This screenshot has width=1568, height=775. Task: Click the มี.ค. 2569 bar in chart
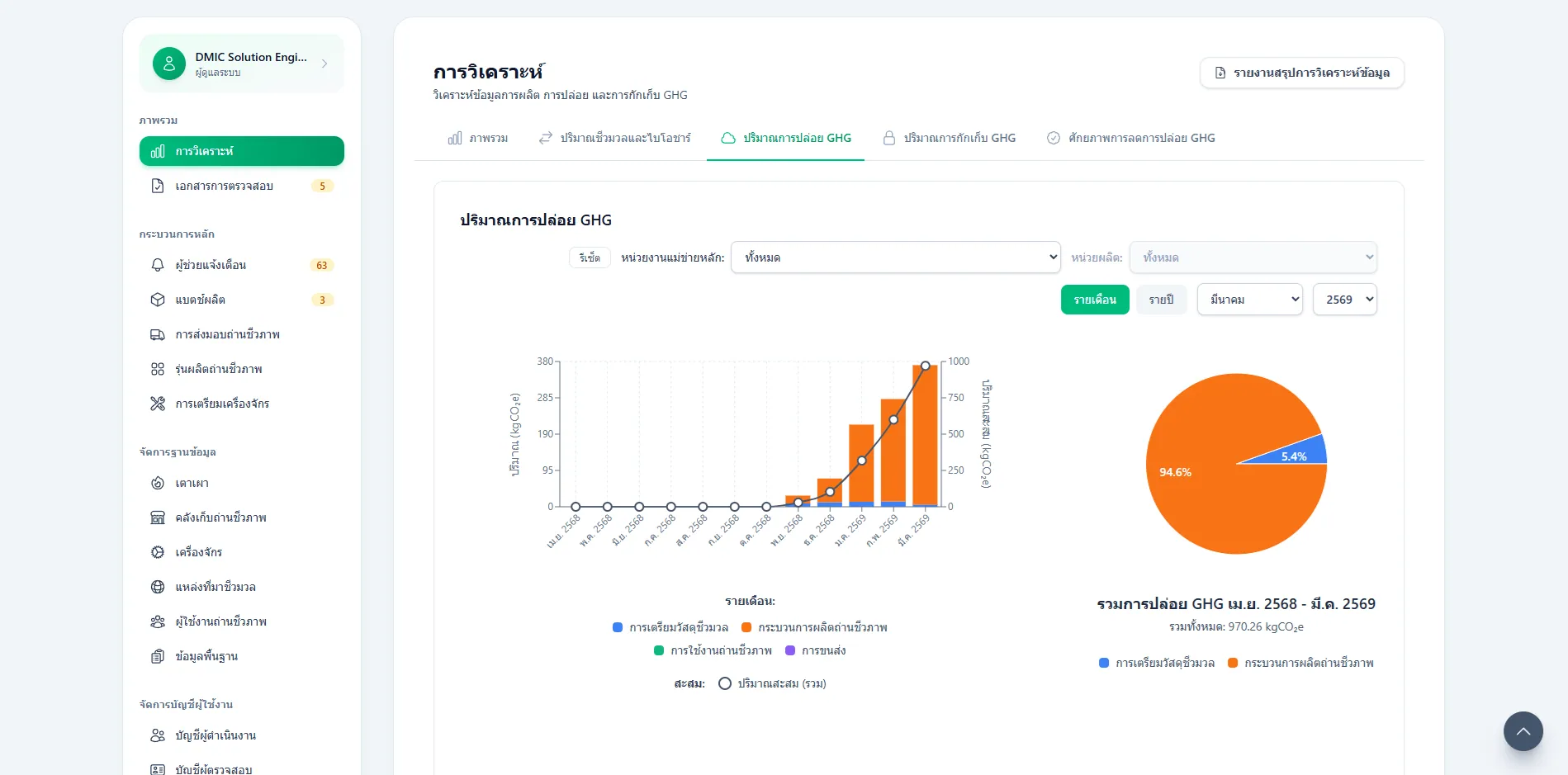click(x=925, y=435)
